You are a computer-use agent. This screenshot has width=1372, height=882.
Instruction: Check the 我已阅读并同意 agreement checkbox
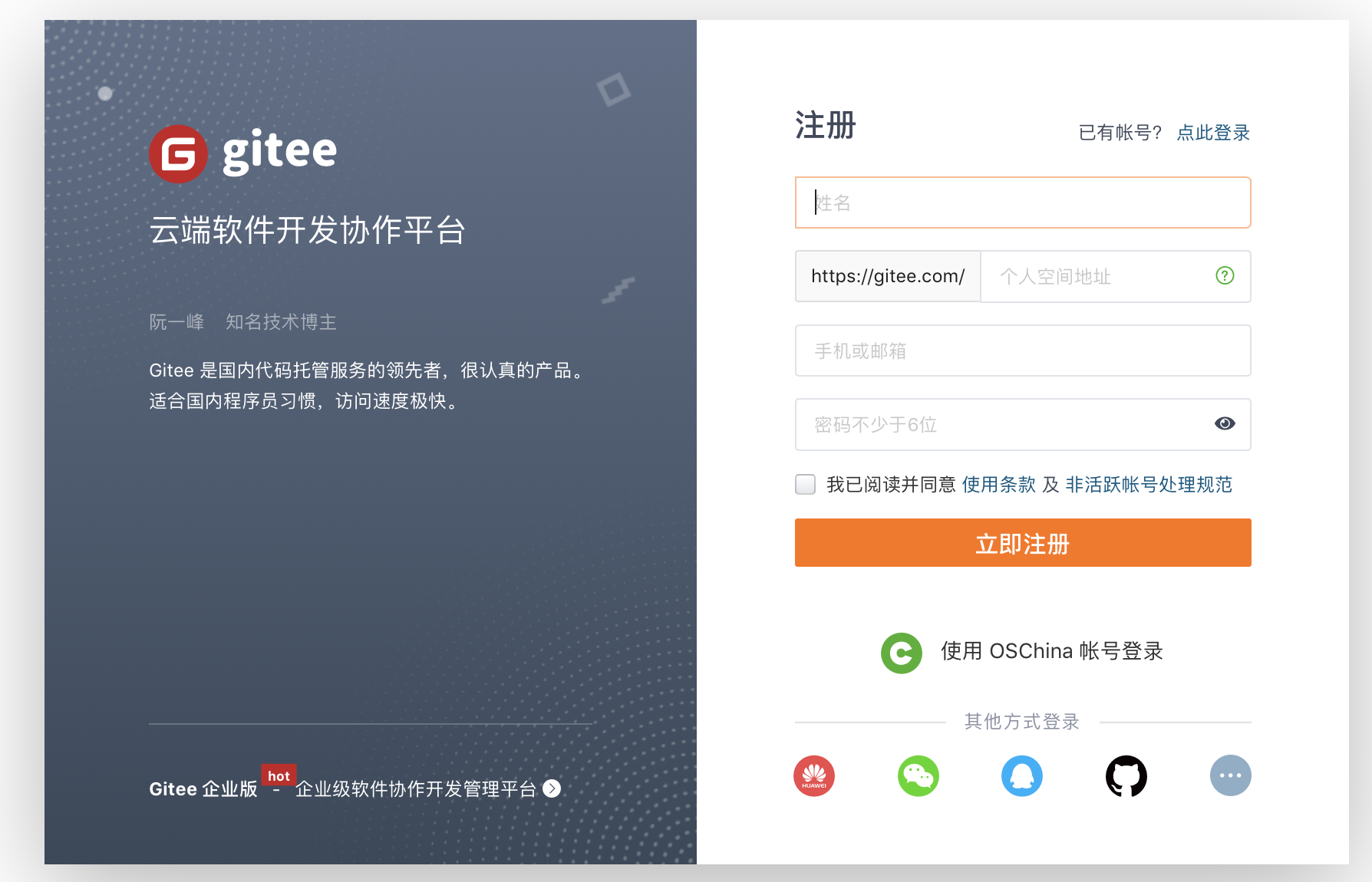pyautogui.click(x=806, y=484)
